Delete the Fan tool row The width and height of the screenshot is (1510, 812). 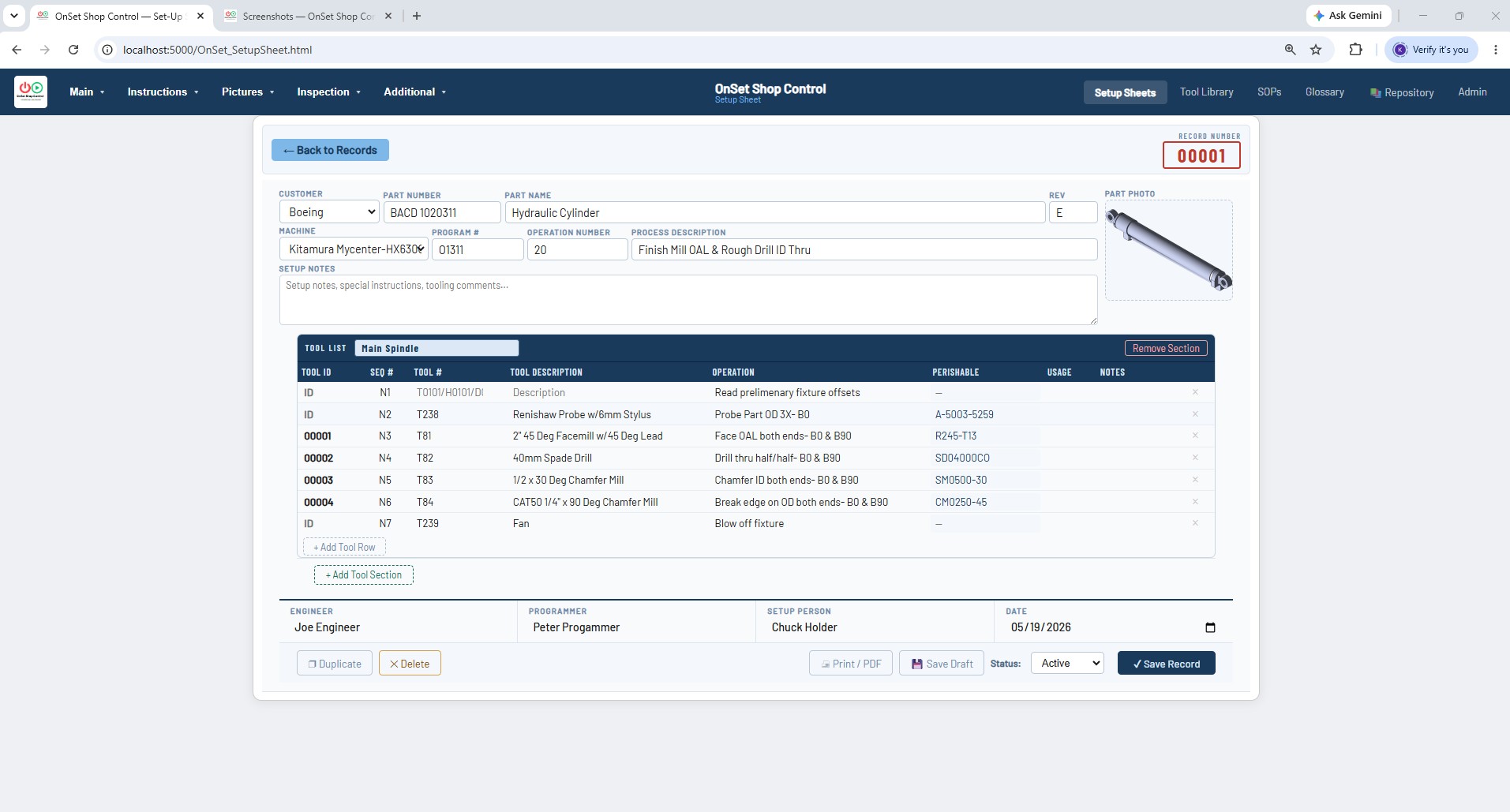pos(1195,523)
